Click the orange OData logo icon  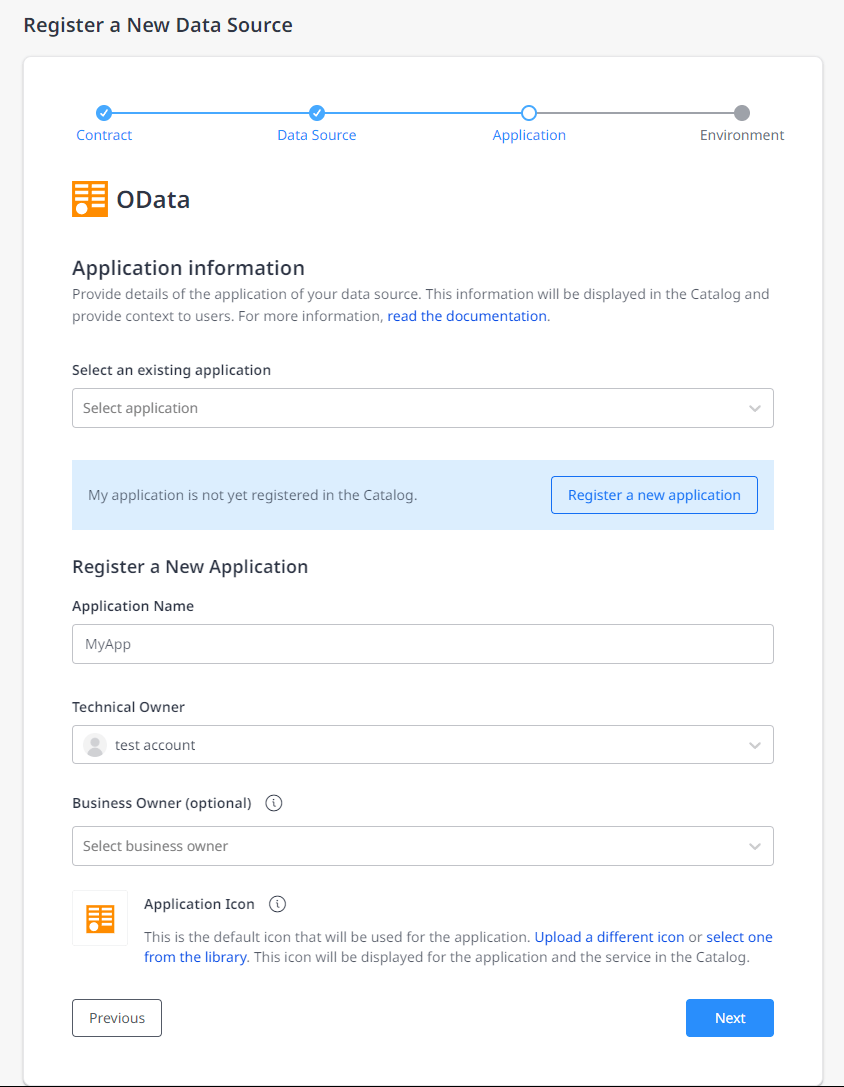(90, 199)
